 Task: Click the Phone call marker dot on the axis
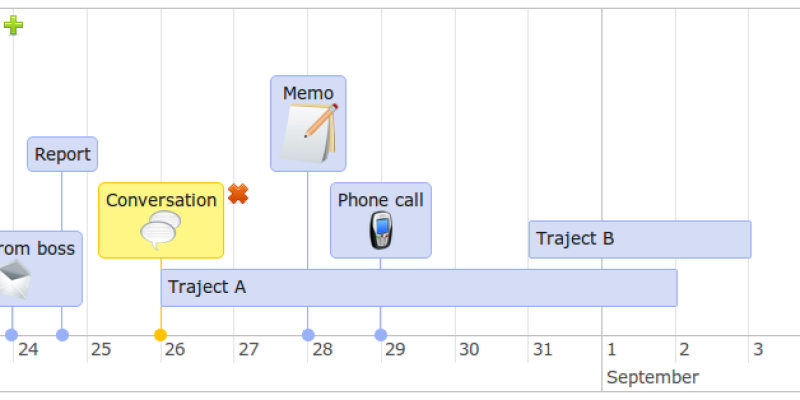381,335
